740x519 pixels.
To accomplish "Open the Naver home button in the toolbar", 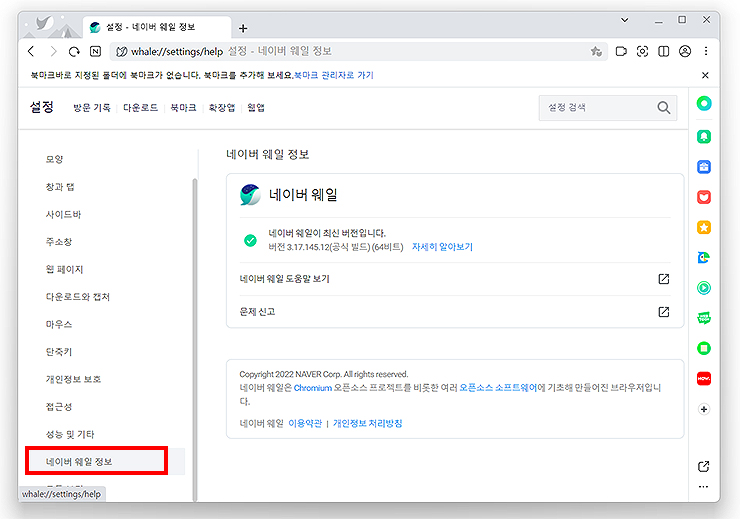I will pos(95,51).
